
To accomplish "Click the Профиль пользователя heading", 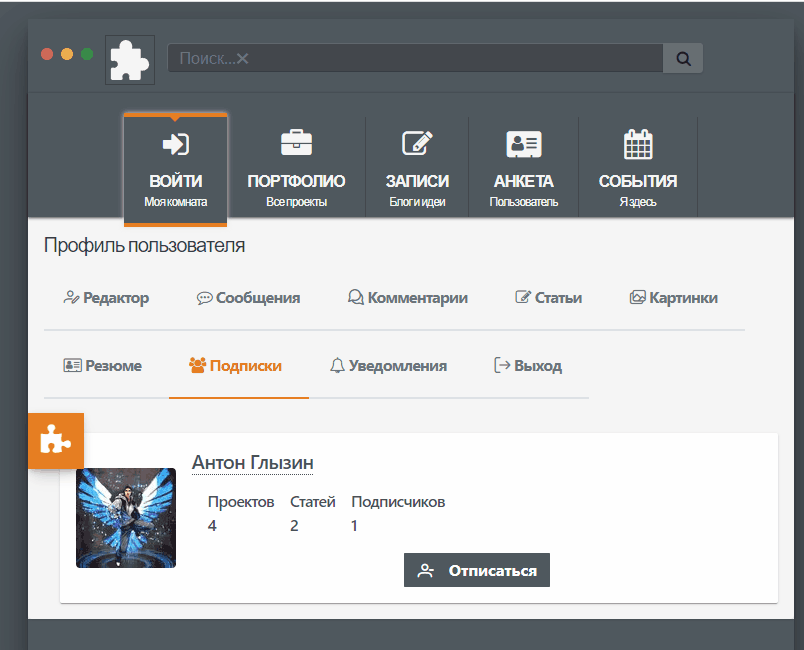I will click(145, 245).
